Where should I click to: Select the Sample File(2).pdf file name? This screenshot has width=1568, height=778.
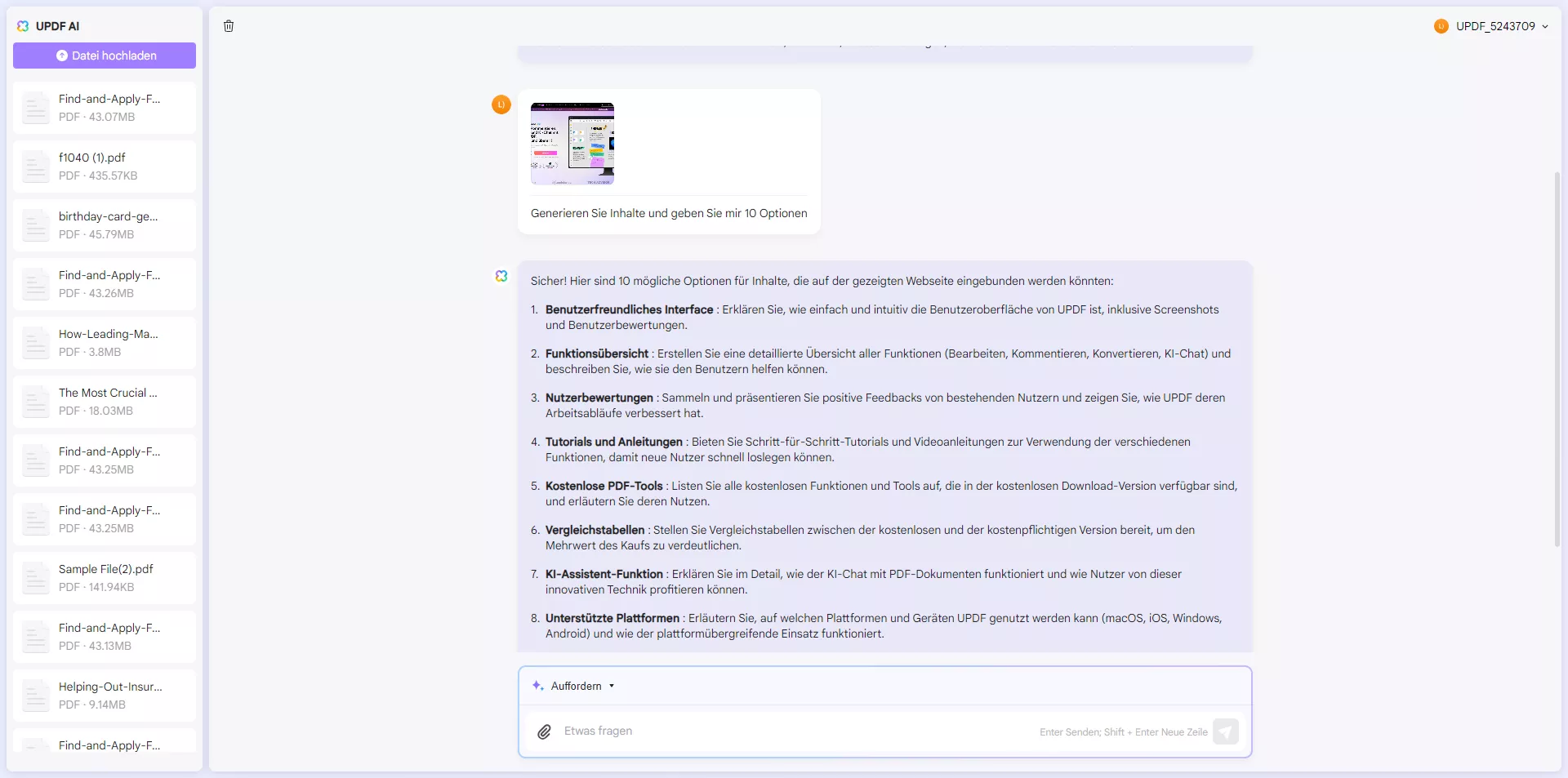106,569
